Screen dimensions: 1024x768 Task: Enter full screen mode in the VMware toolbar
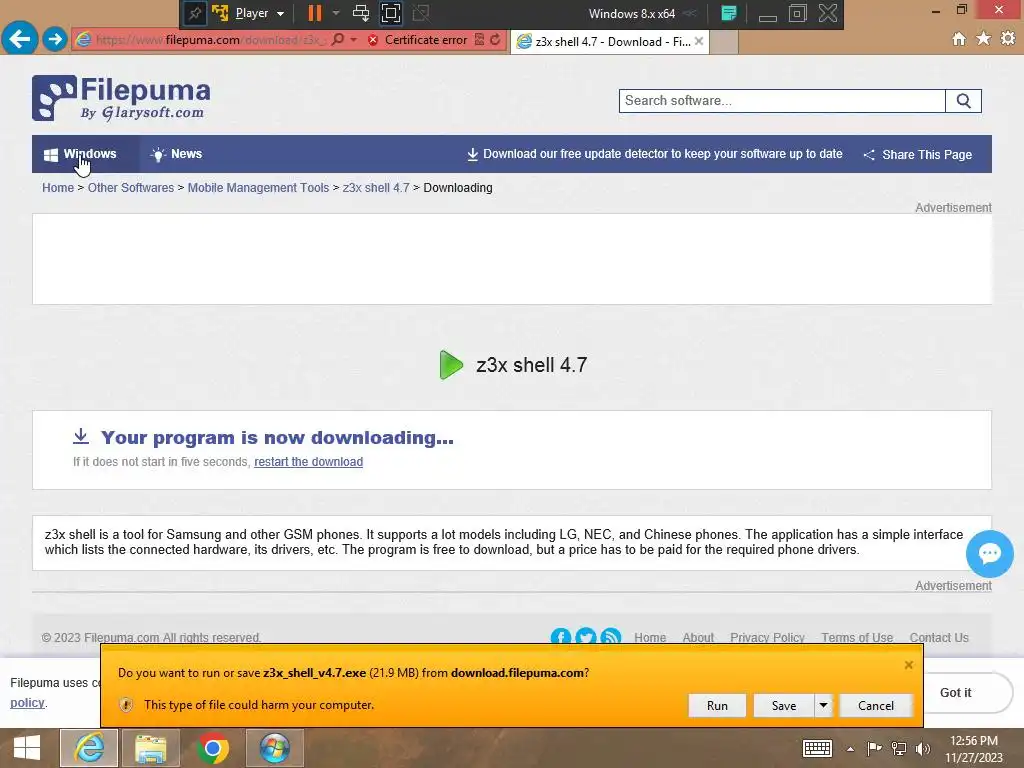click(x=391, y=13)
